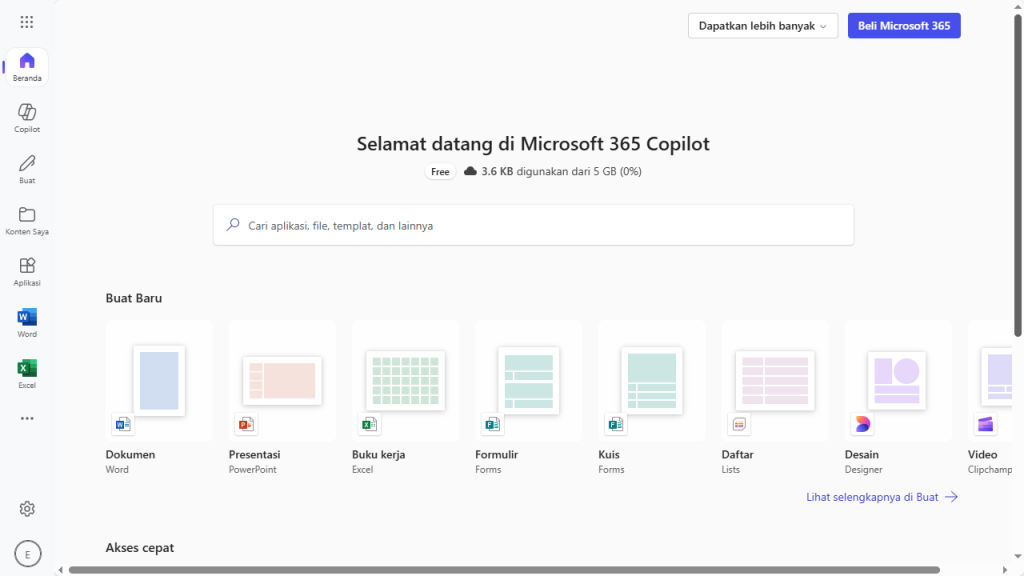The image size is (1024, 576).
Task: Select the Buat pen icon
Action: pyautogui.click(x=27, y=168)
